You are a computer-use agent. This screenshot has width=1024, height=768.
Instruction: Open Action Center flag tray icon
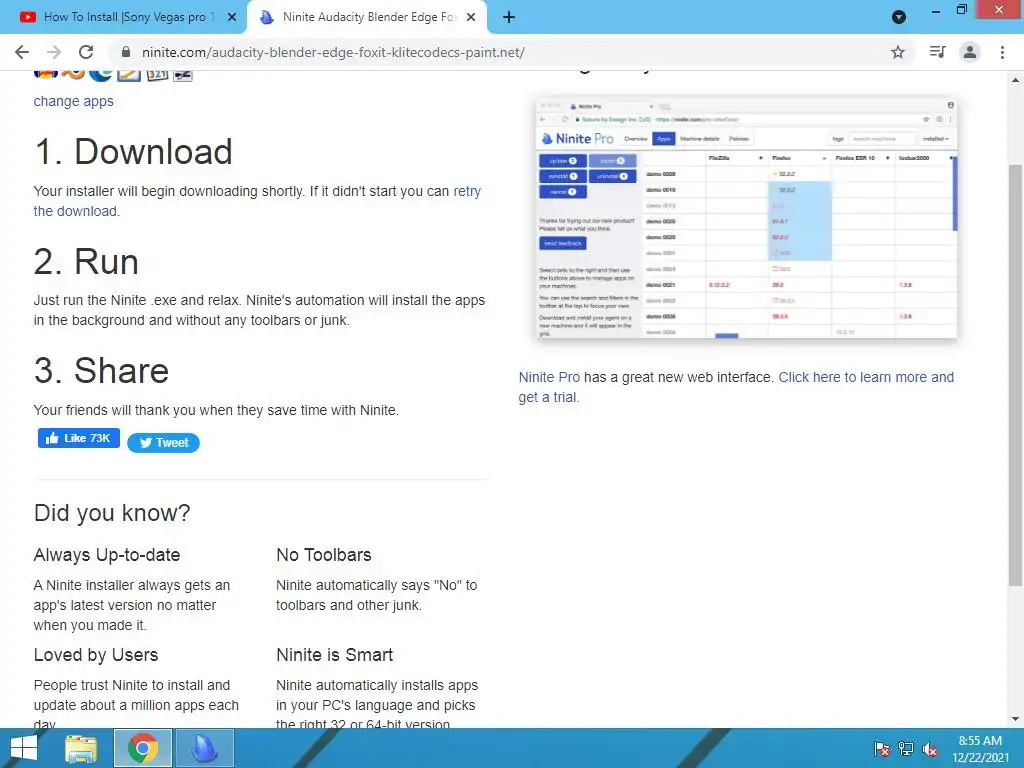(x=881, y=749)
